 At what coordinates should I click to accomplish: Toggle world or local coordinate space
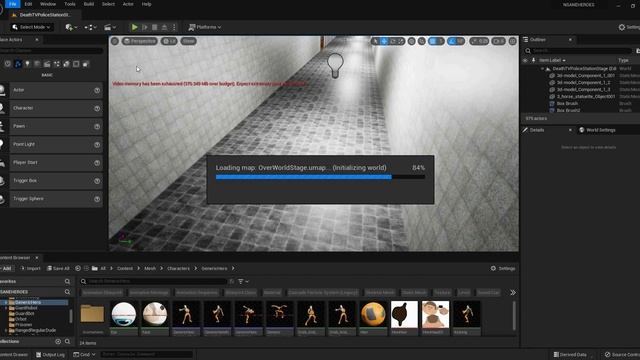[412, 41]
